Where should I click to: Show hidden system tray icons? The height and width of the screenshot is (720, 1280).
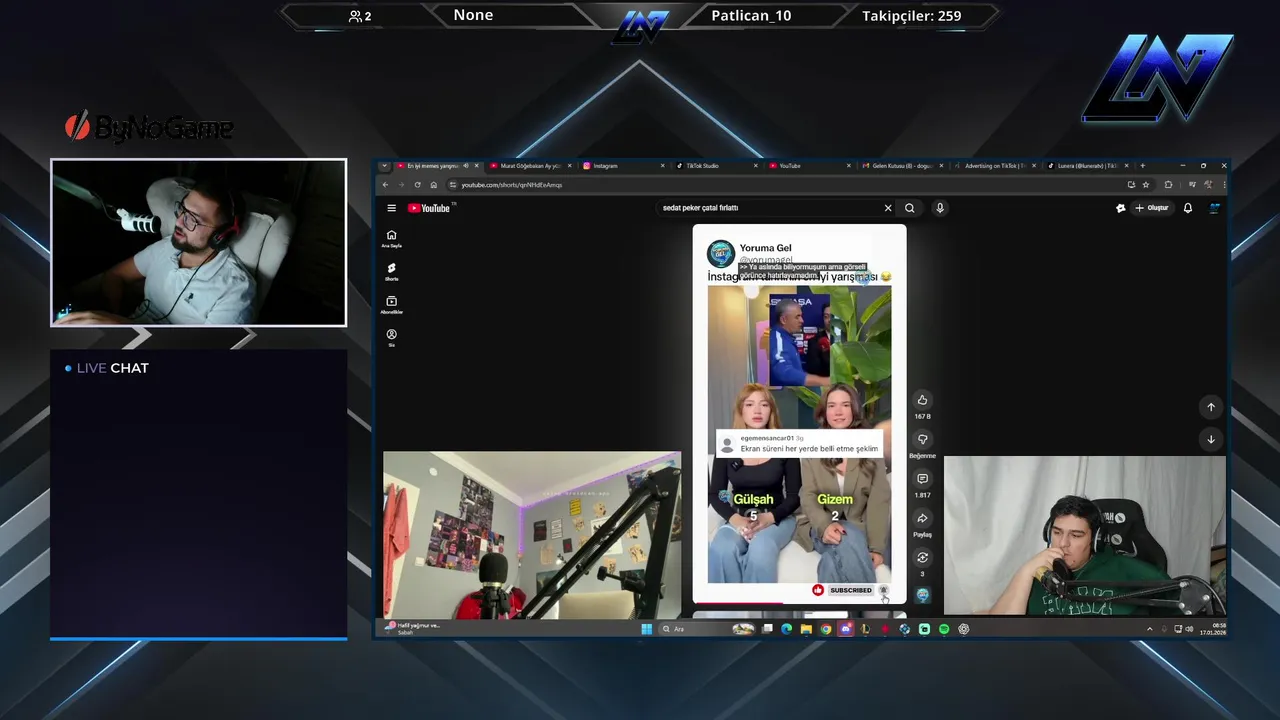click(1149, 629)
